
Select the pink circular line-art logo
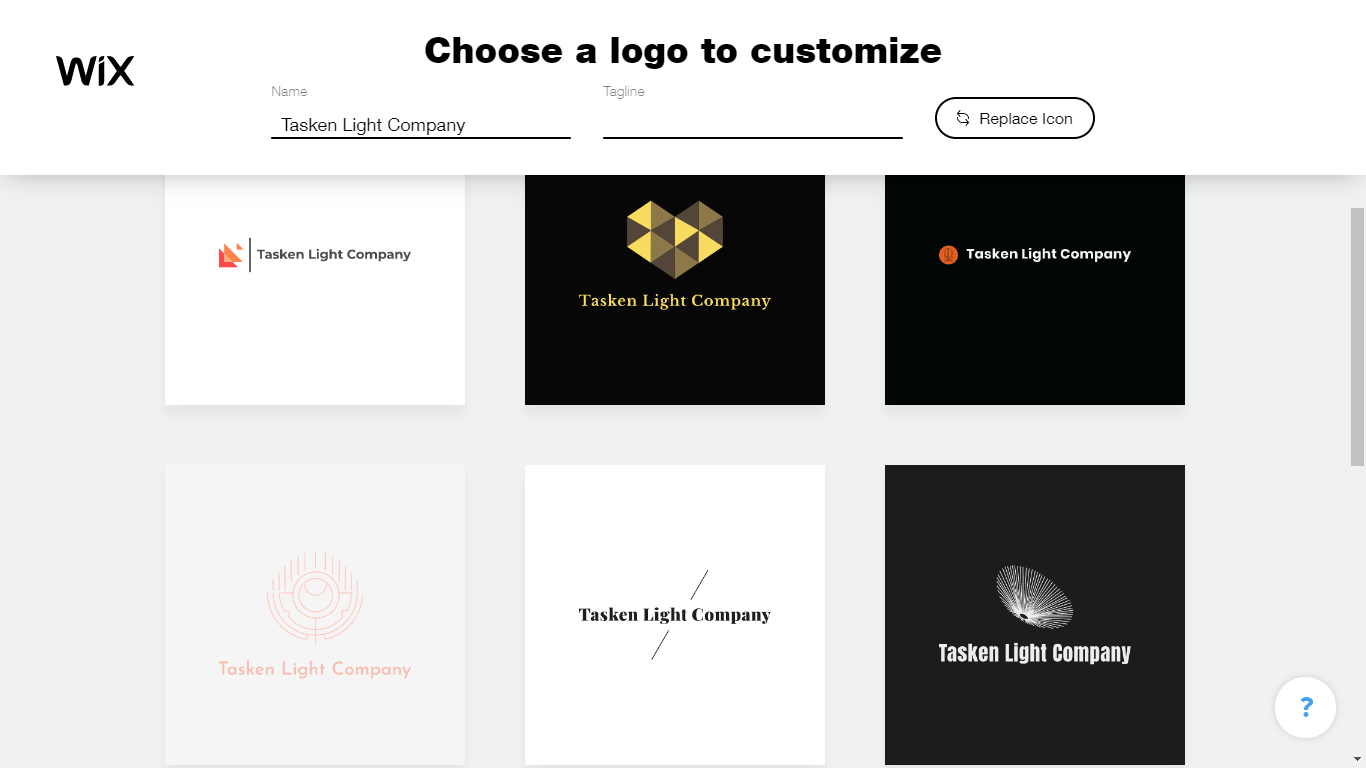[315, 615]
